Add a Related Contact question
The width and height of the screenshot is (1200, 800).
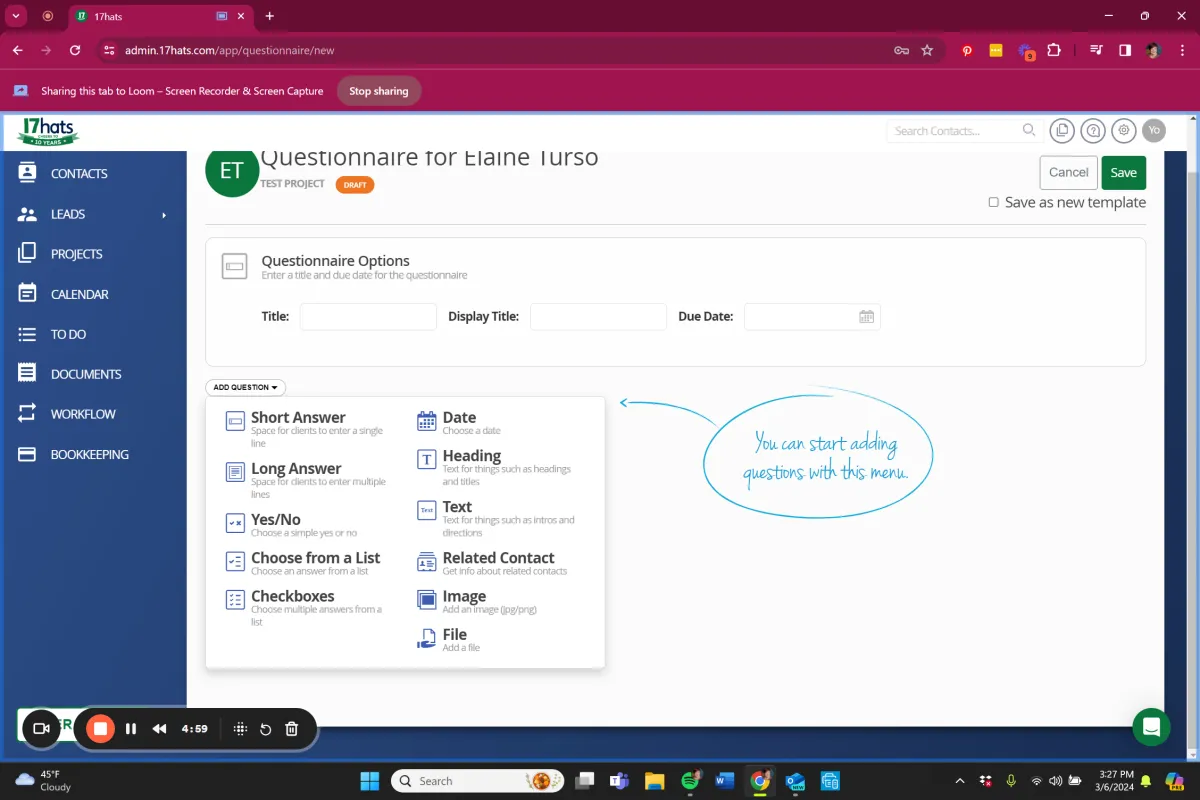click(x=492, y=563)
